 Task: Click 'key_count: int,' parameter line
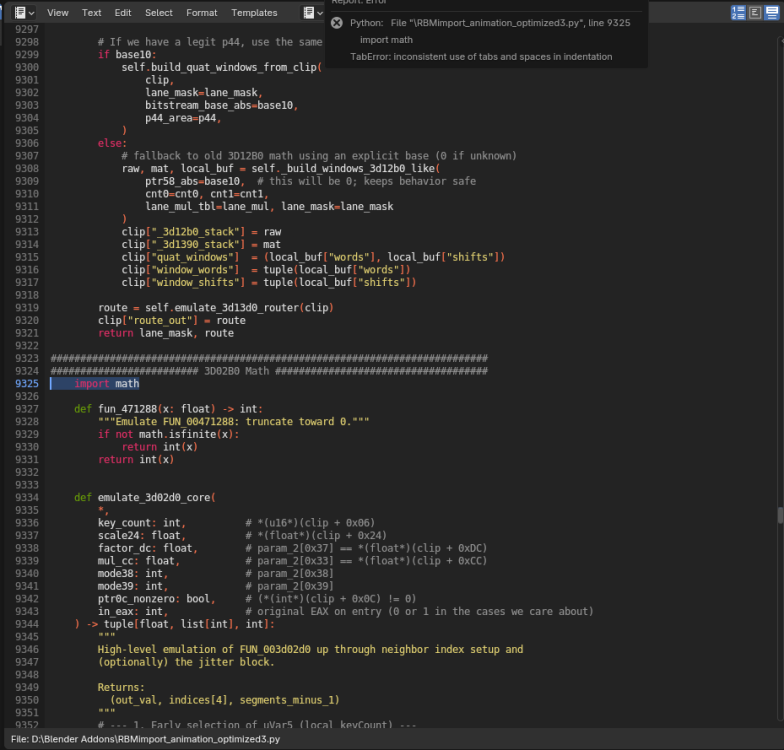[142, 523]
